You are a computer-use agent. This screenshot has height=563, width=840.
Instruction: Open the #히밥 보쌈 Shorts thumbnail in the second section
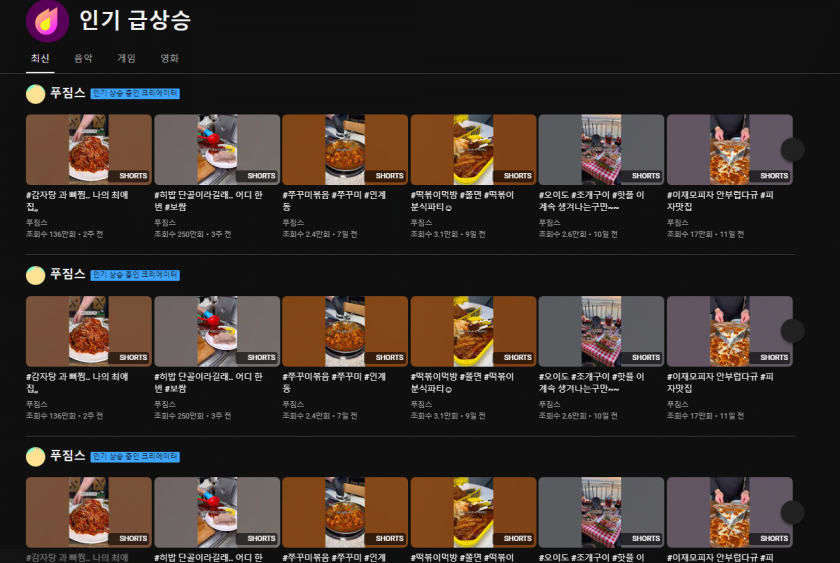[217, 331]
